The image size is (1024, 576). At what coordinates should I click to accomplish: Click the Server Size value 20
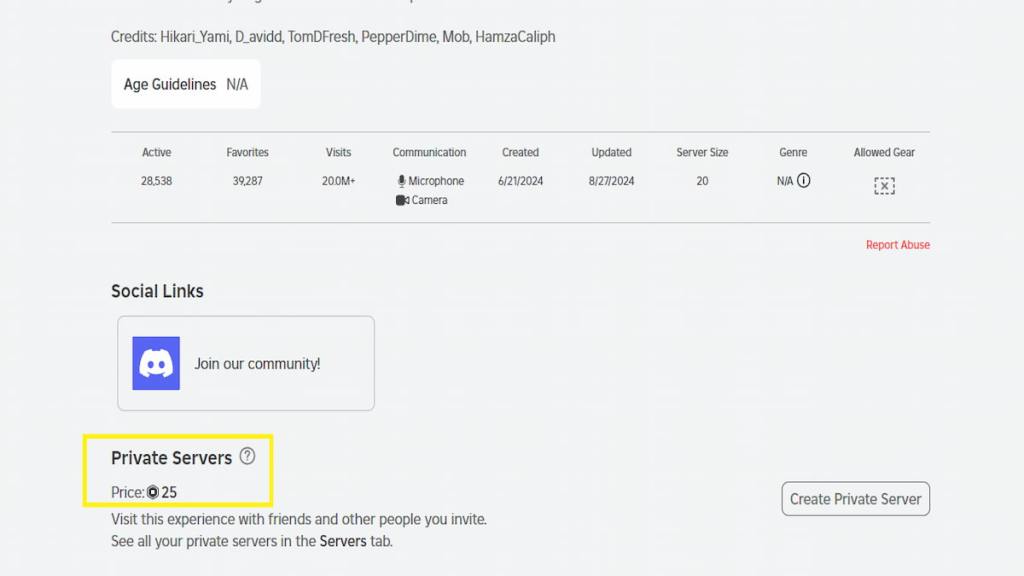(702, 181)
